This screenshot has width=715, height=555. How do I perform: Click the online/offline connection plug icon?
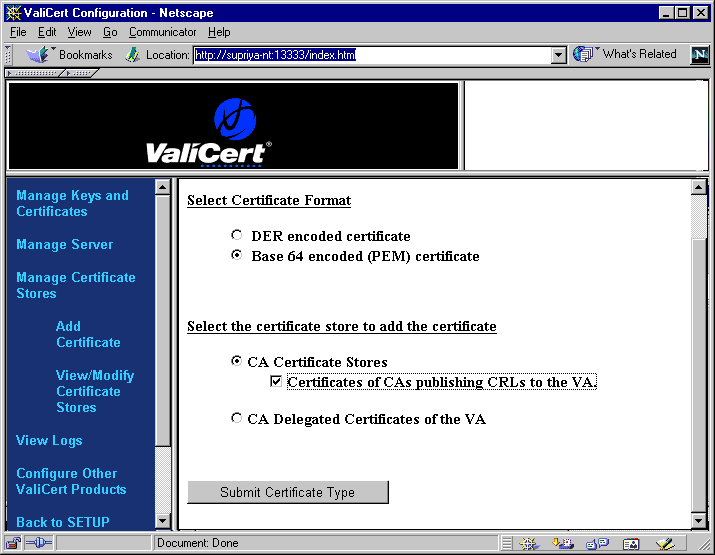(x=38, y=543)
